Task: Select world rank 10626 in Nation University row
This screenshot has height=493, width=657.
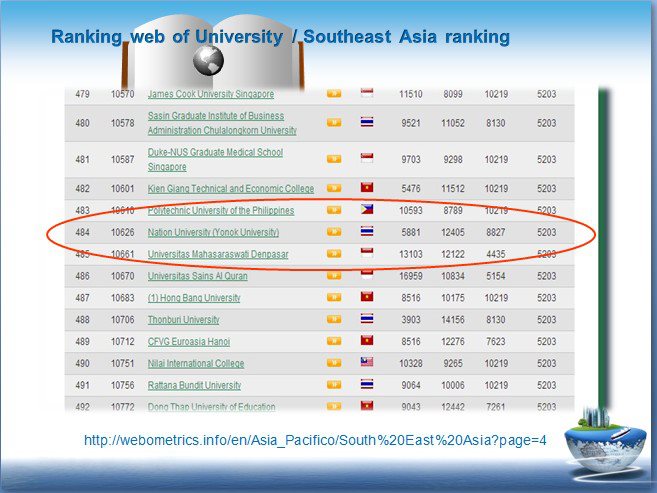Action: click(122, 232)
